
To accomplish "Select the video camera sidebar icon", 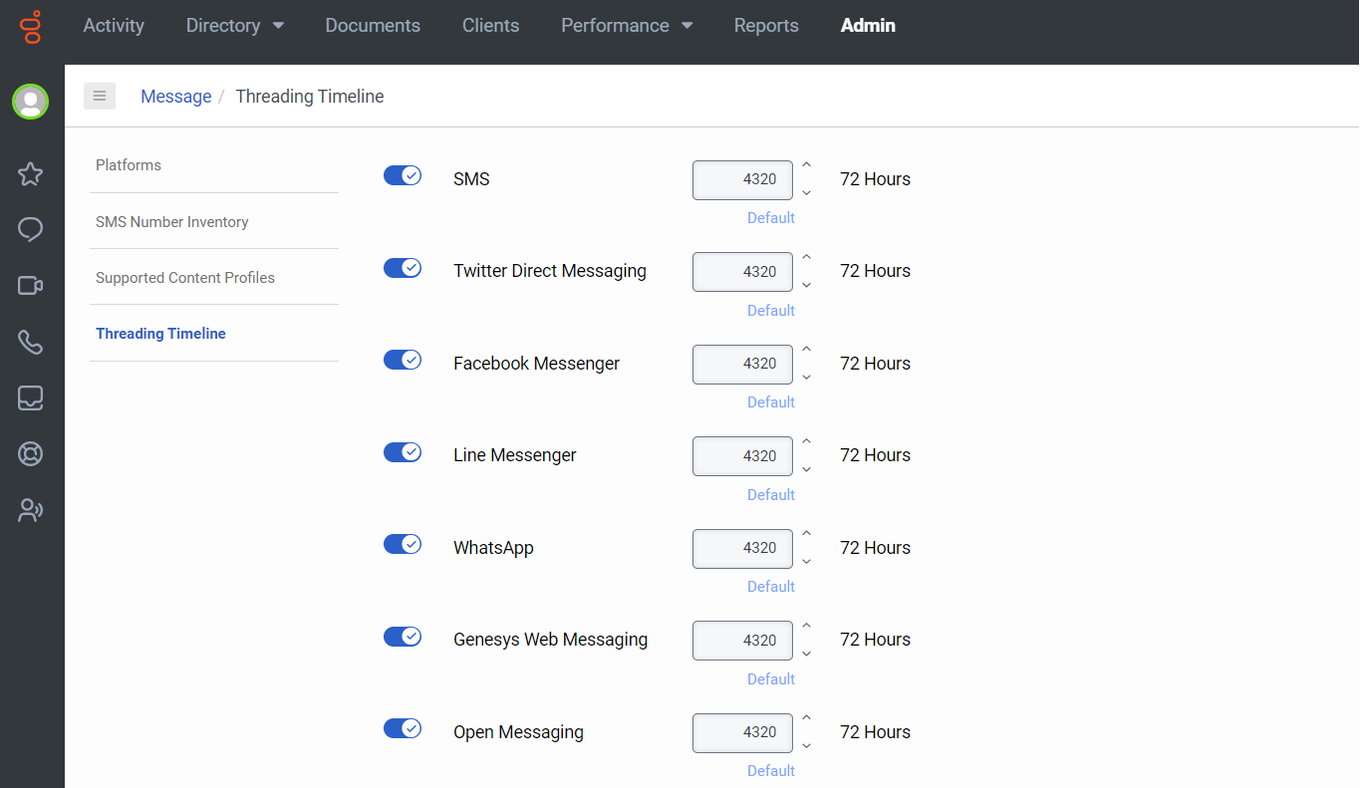I will (x=30, y=285).
